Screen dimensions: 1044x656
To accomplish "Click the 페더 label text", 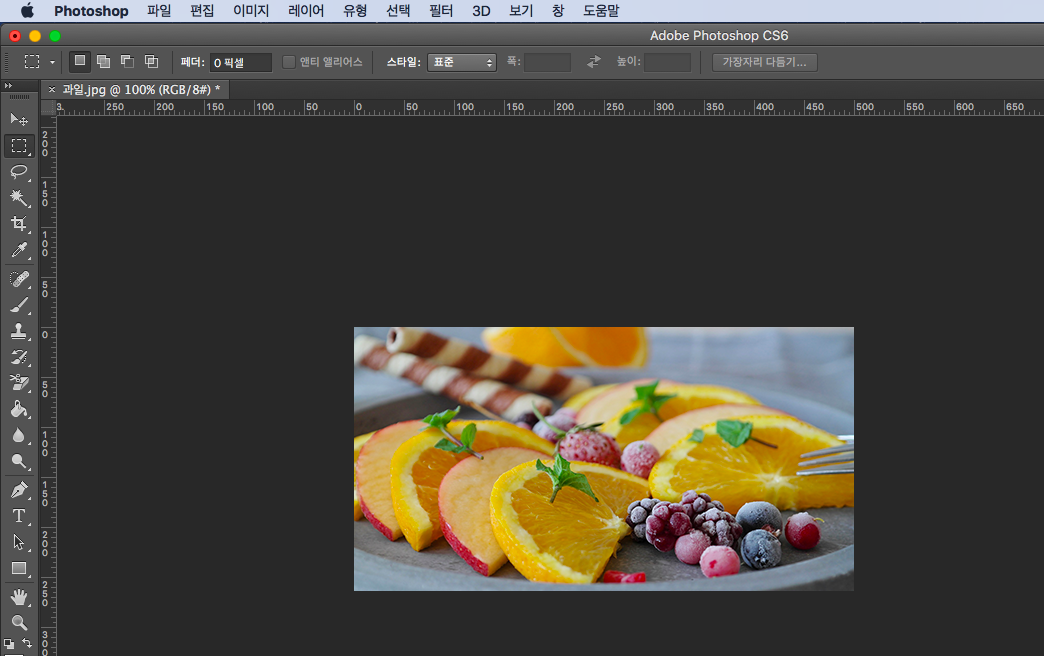I will (192, 62).
